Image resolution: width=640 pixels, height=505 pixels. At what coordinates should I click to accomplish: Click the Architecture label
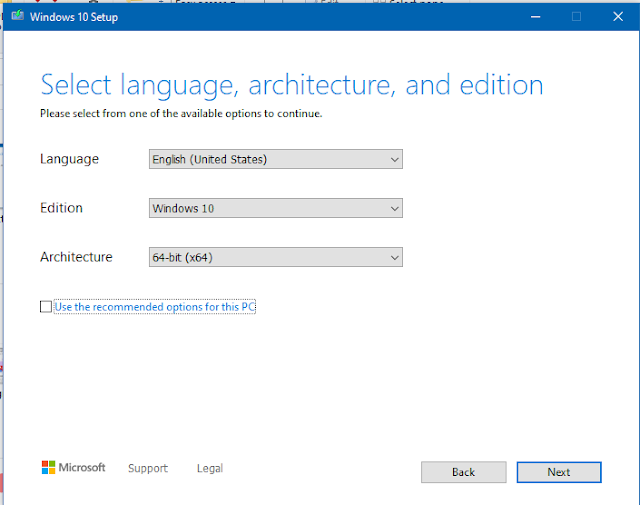pyautogui.click(x=76, y=257)
